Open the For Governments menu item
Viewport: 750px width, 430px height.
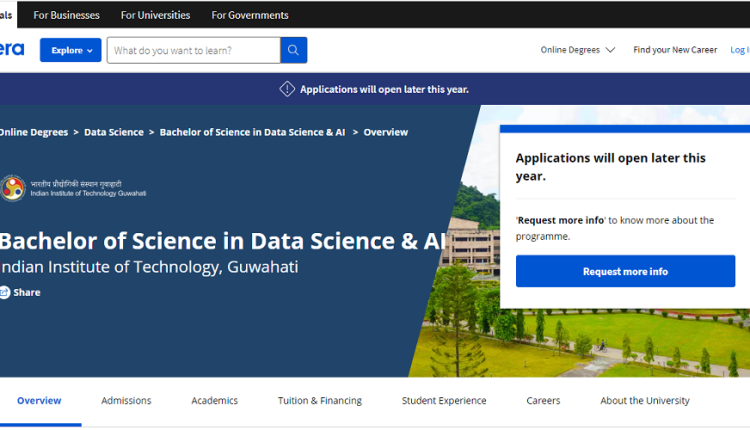[x=250, y=15]
